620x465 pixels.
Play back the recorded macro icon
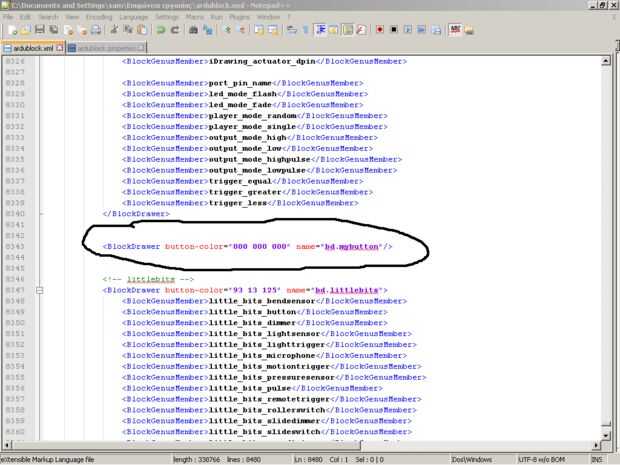[x=408, y=30]
